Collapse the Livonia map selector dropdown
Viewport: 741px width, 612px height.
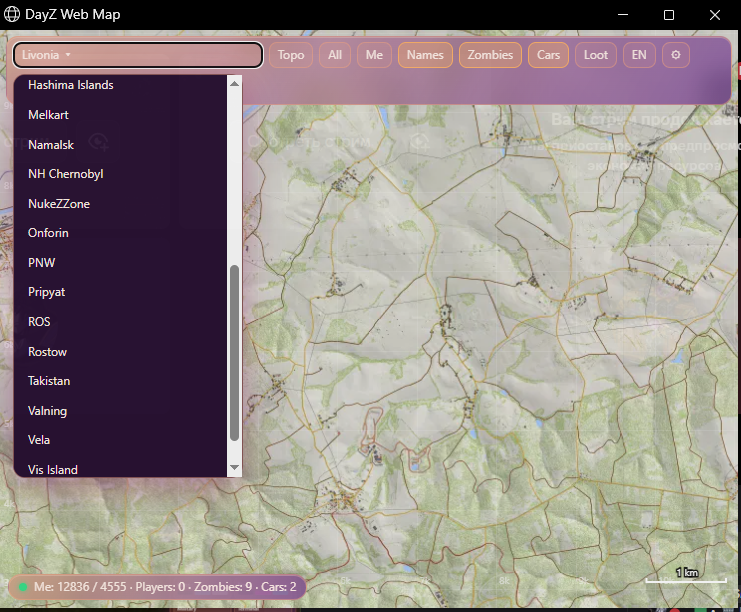click(x=138, y=55)
